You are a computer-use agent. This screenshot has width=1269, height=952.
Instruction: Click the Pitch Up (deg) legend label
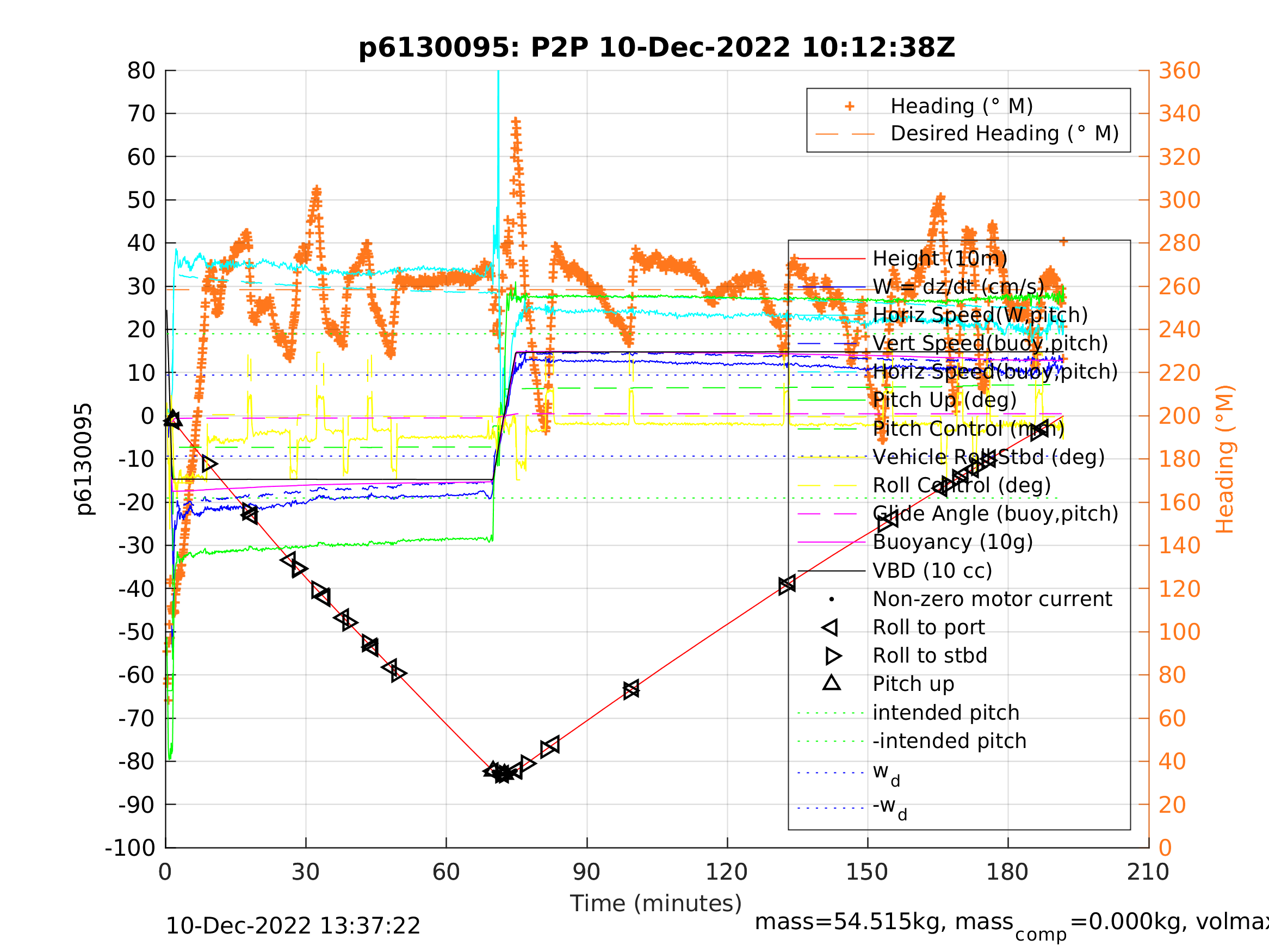point(944,400)
